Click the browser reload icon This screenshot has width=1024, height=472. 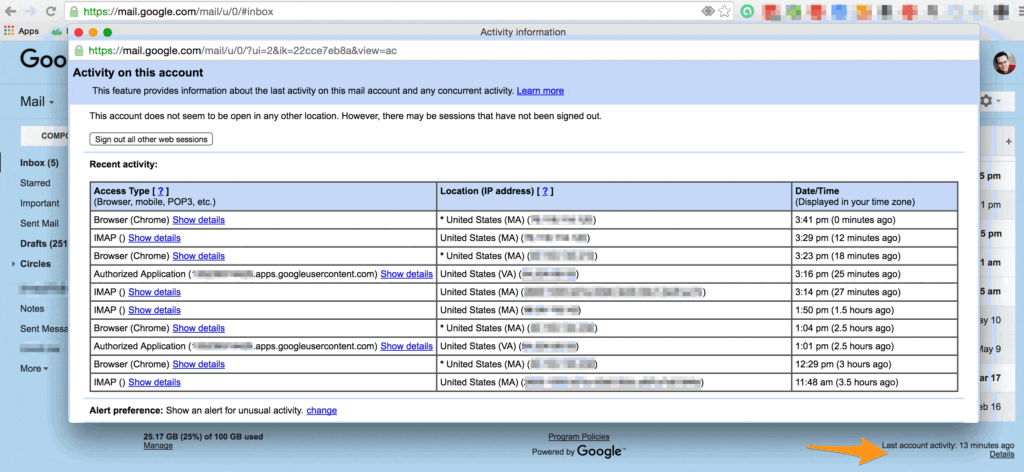click(50, 11)
